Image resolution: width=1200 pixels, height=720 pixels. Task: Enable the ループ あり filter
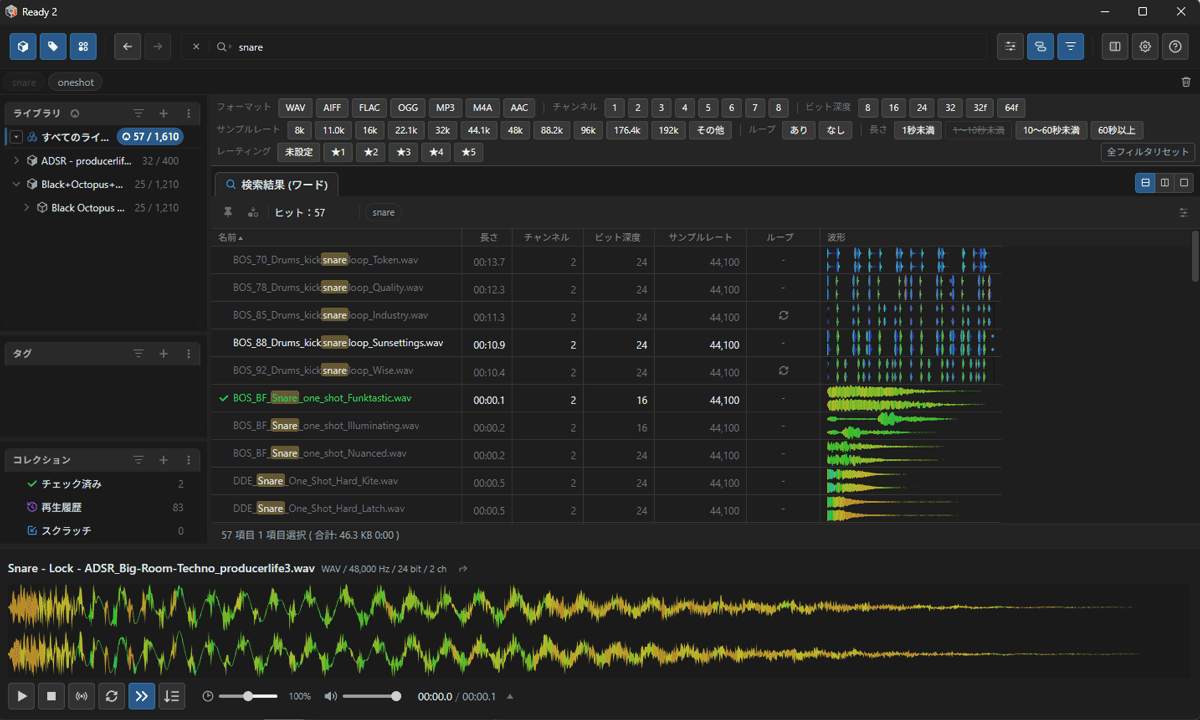coord(798,130)
